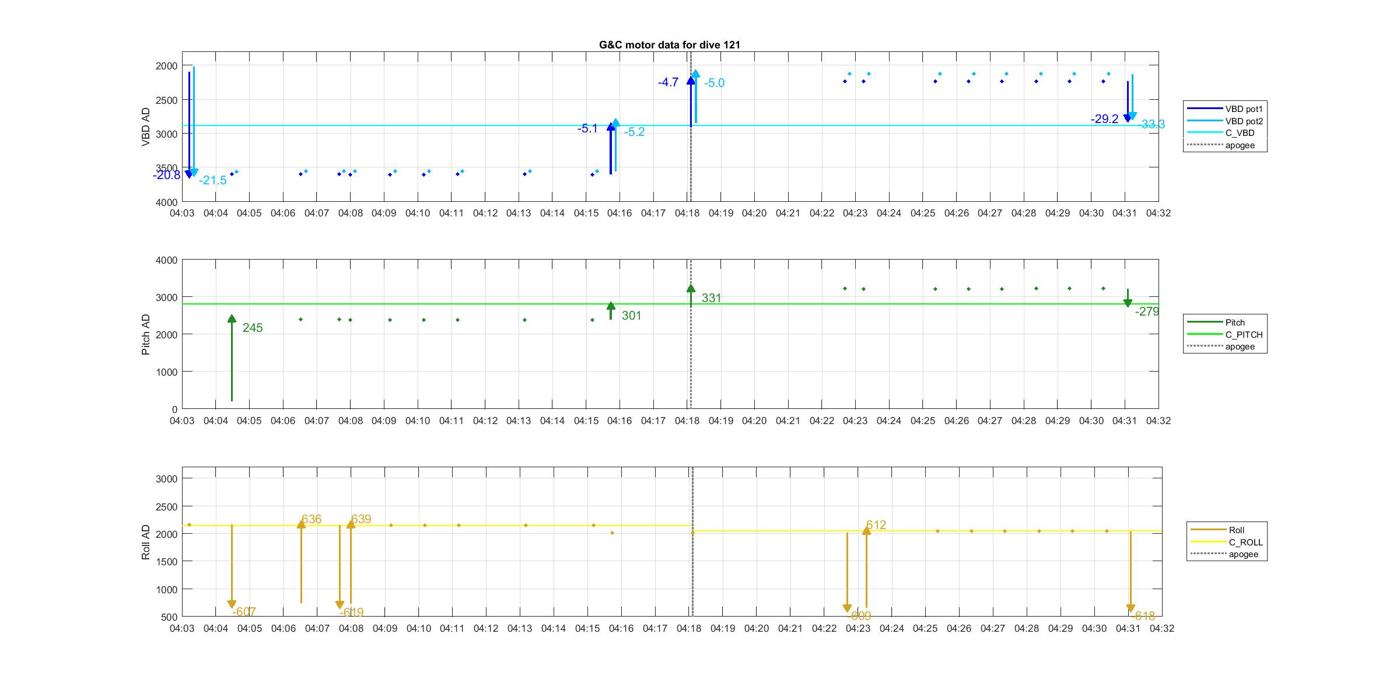The width and height of the screenshot is (1400, 693).
Task: Click the "04:32" tick on the VBD plot
Action: point(1159,213)
